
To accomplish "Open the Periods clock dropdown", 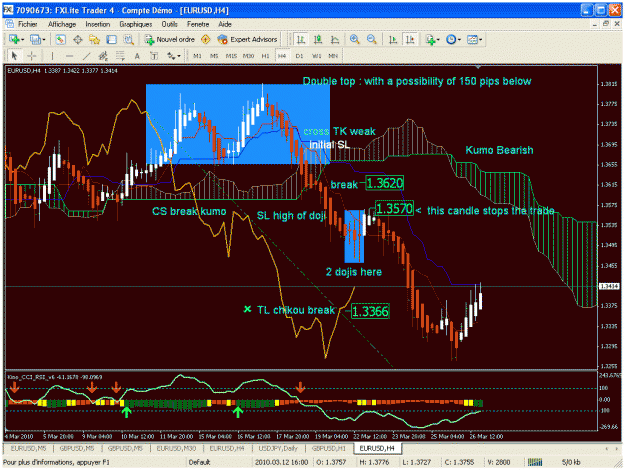I will point(453,39).
